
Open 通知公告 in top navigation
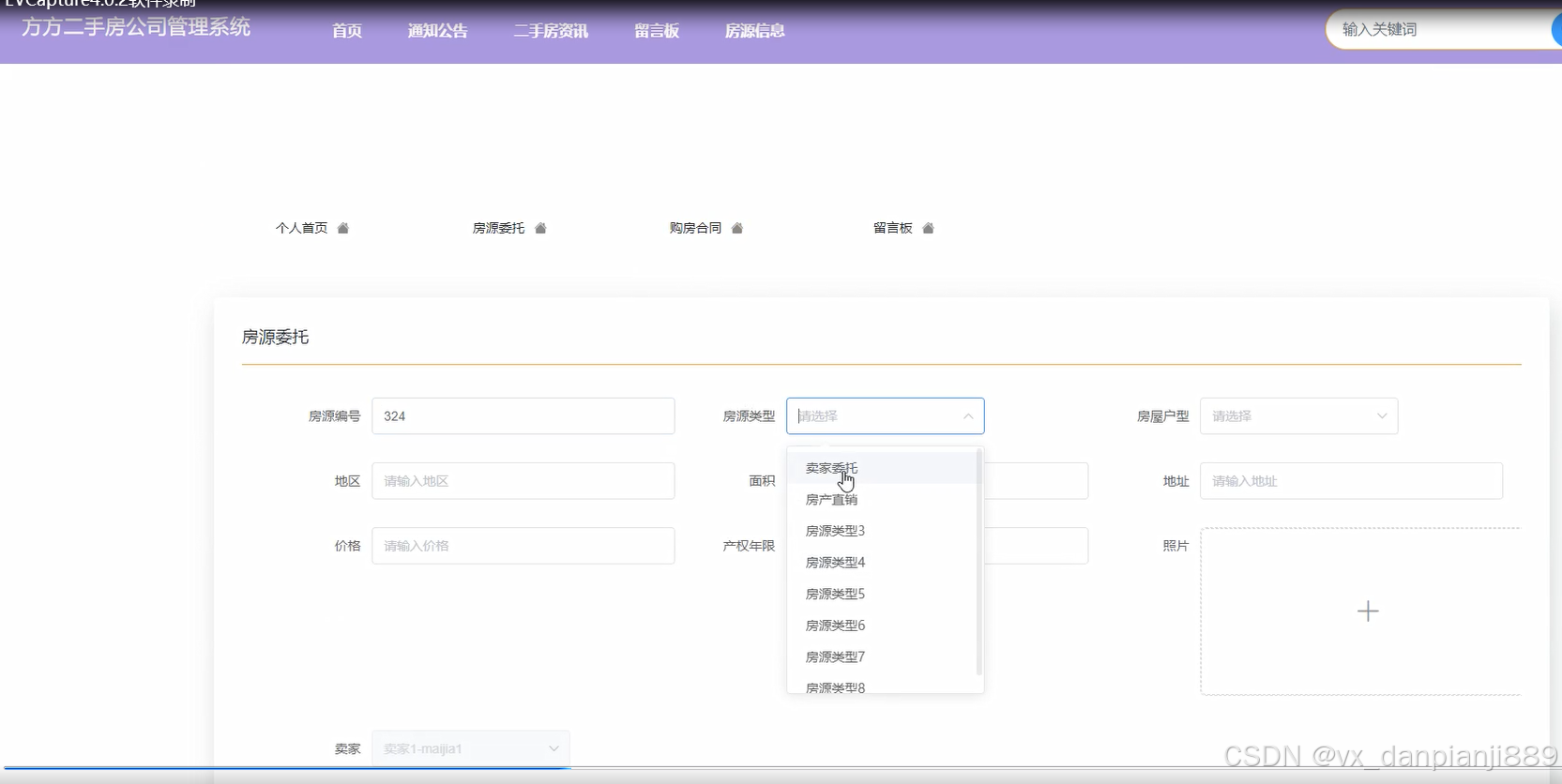pyautogui.click(x=438, y=31)
